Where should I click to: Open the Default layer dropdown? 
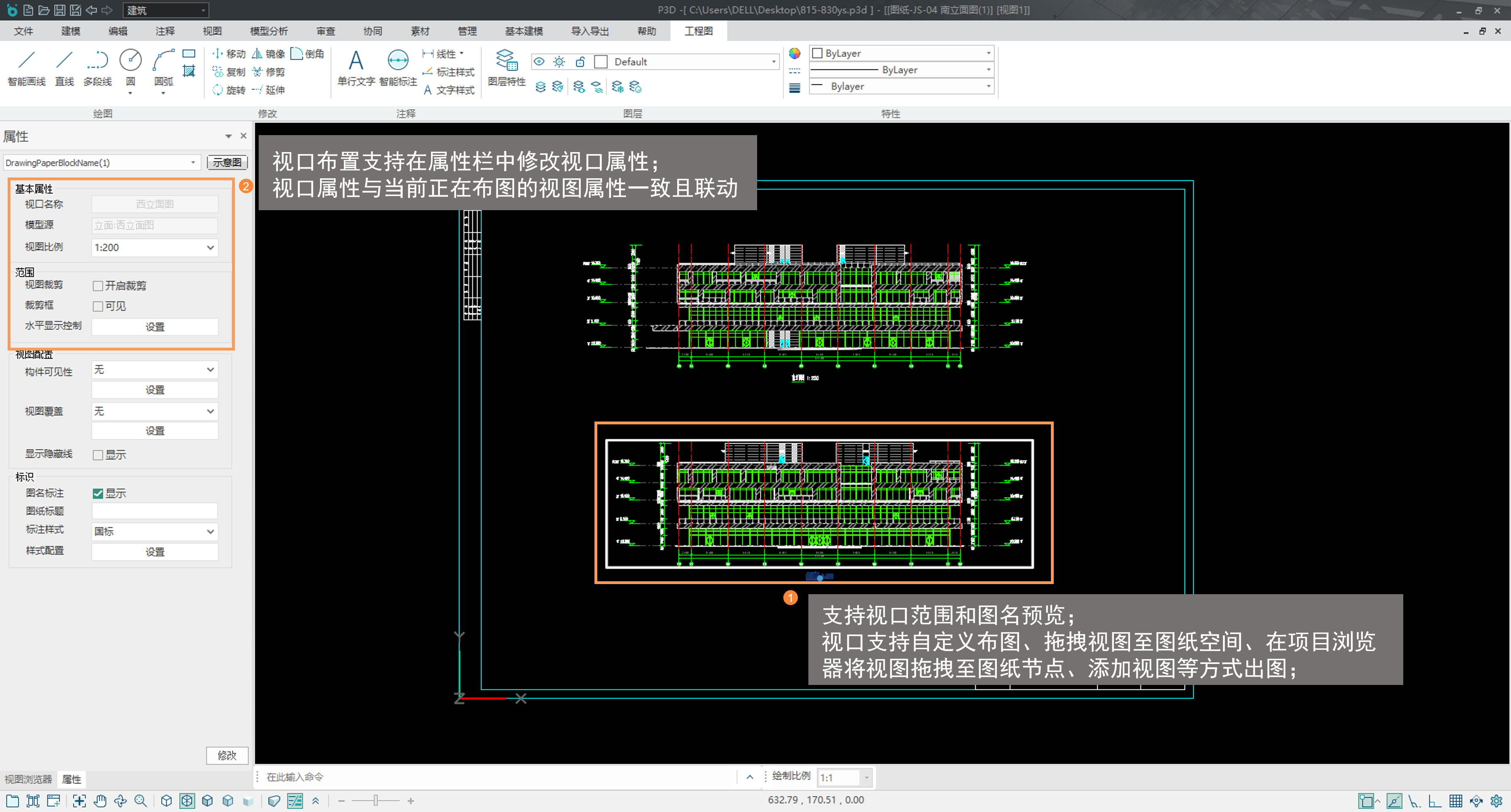click(773, 62)
